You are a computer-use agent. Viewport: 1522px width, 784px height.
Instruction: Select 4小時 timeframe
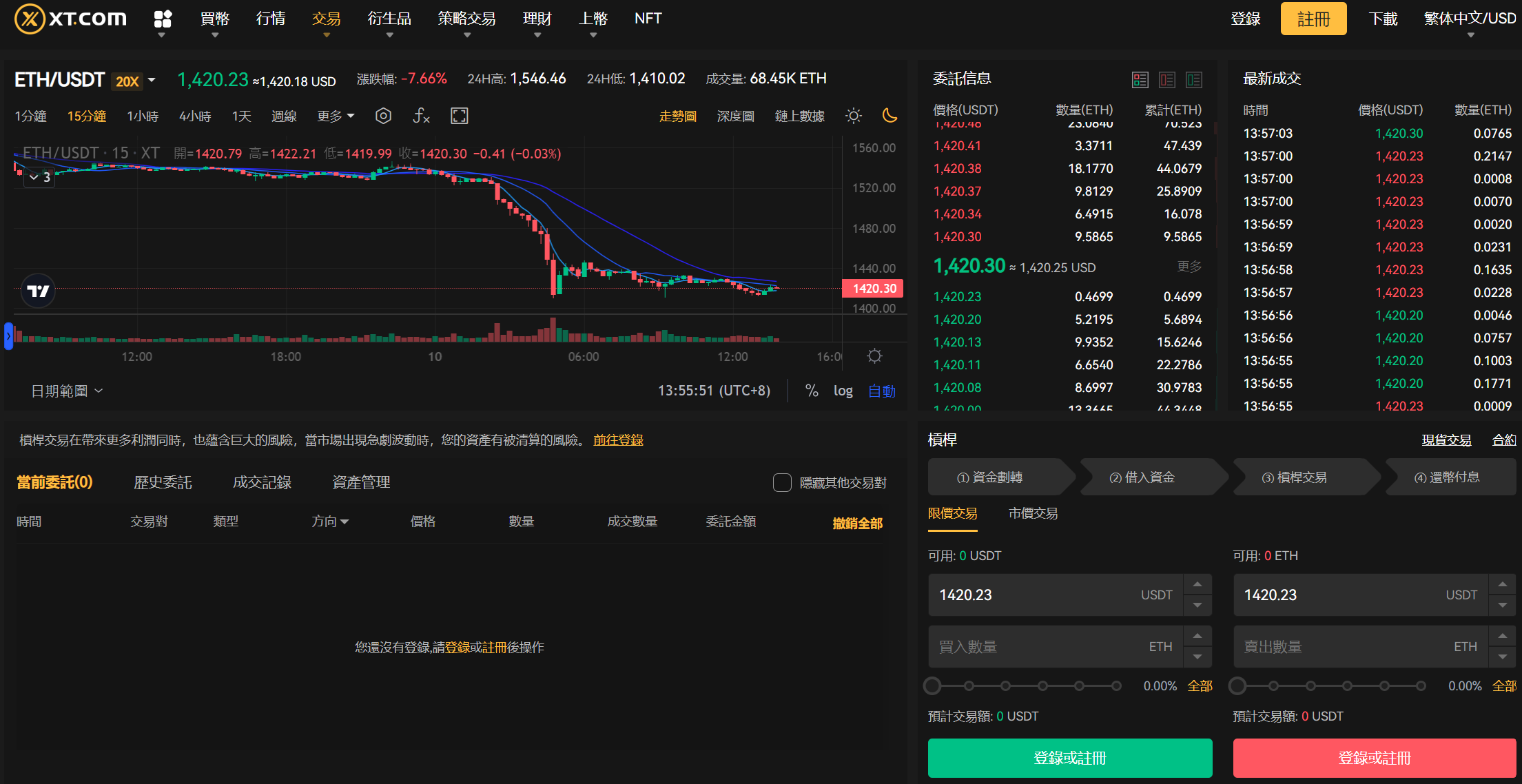(195, 116)
